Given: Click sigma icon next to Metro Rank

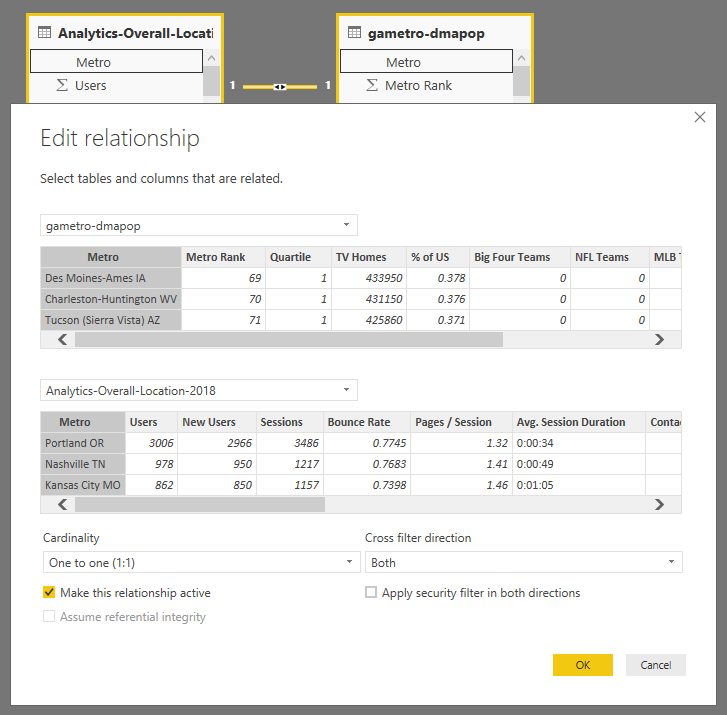Looking at the screenshot, I should point(372,86).
